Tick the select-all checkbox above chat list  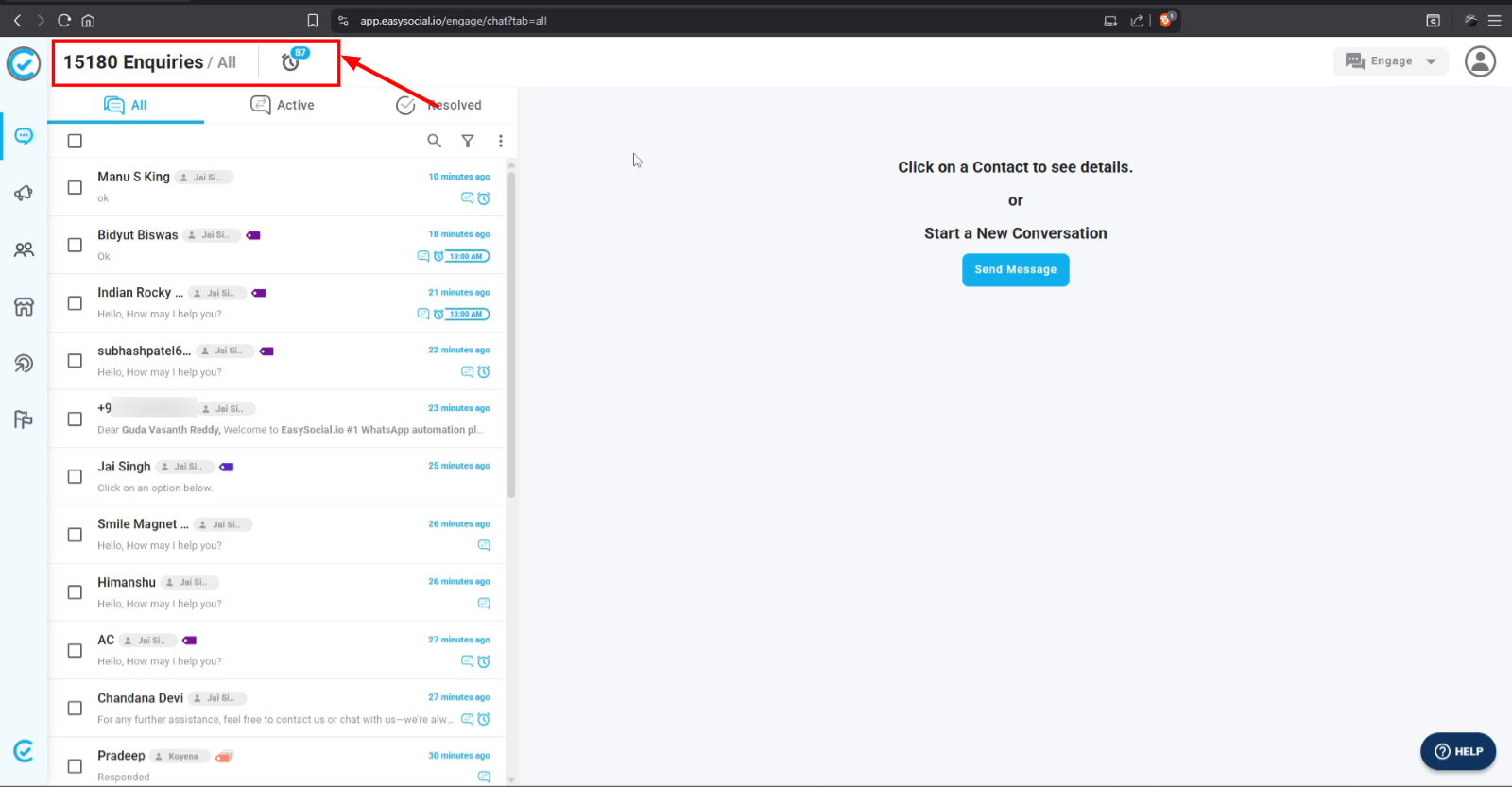coord(75,141)
